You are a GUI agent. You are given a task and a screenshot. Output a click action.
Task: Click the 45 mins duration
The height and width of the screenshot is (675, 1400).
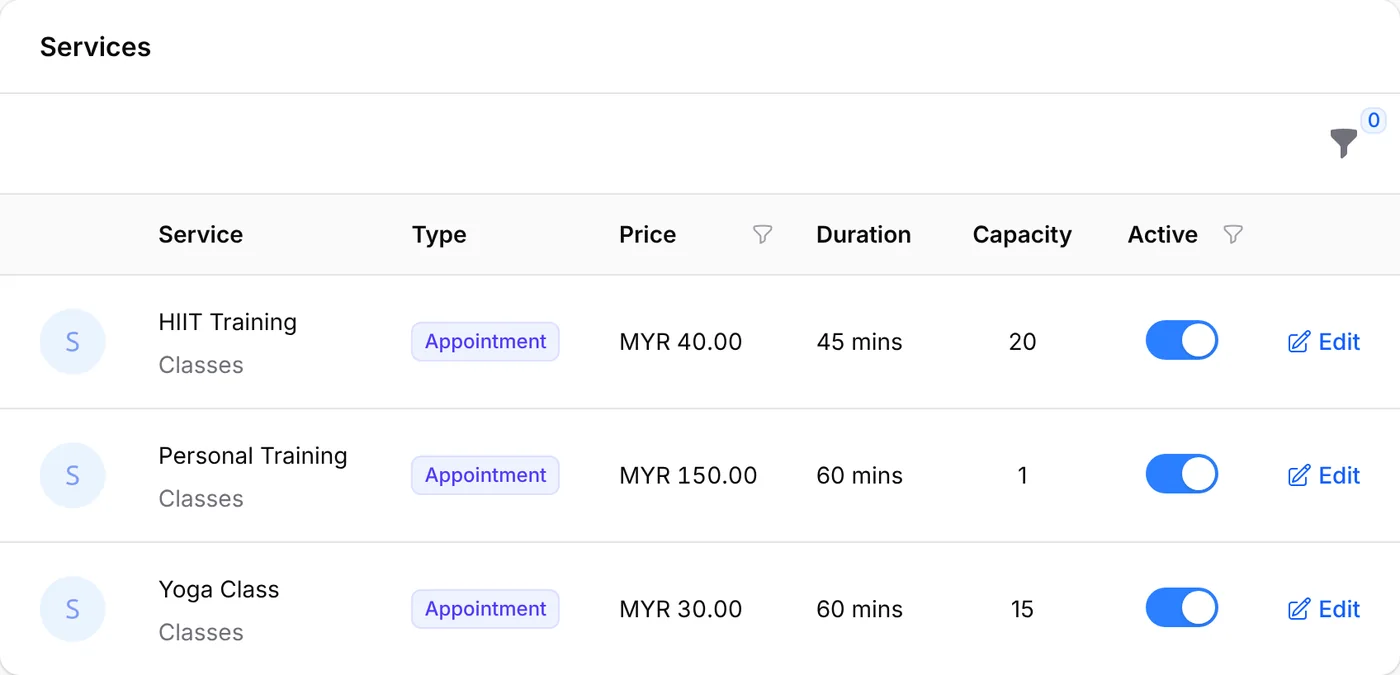(859, 342)
